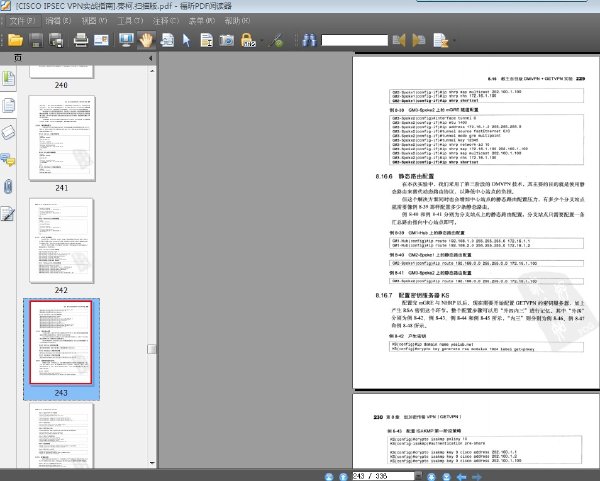Click the search options document icon

440,40
